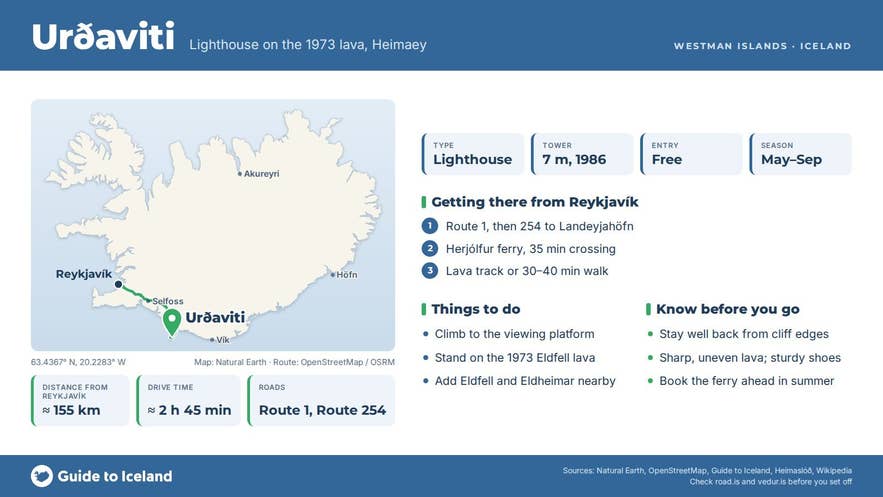This screenshot has height=497, width=883.
Task: Click coordinates '63.4367° N, 20.2283° W'
Action: click(78, 362)
